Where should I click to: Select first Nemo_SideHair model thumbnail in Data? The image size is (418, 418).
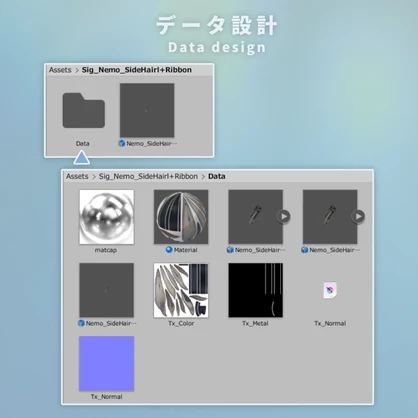(x=256, y=217)
